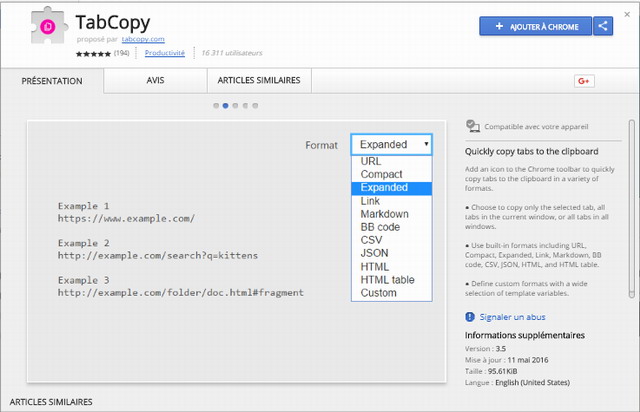Choose JSON in the Format list
Viewport: 640px width, 412px height.
click(391, 253)
